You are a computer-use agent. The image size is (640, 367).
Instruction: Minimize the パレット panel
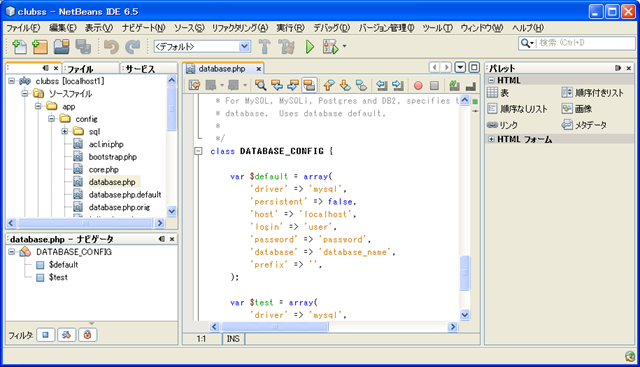[618, 68]
